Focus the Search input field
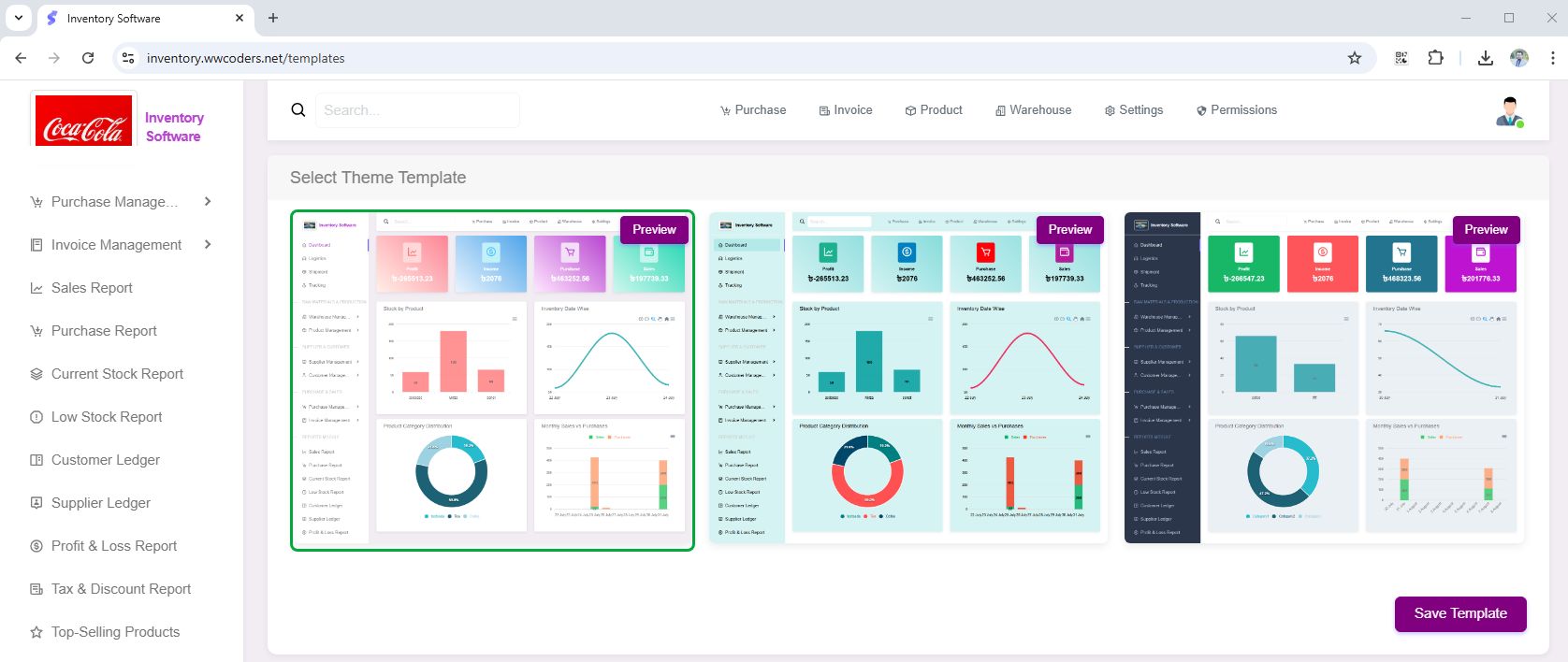The height and width of the screenshot is (662, 1568). [417, 110]
